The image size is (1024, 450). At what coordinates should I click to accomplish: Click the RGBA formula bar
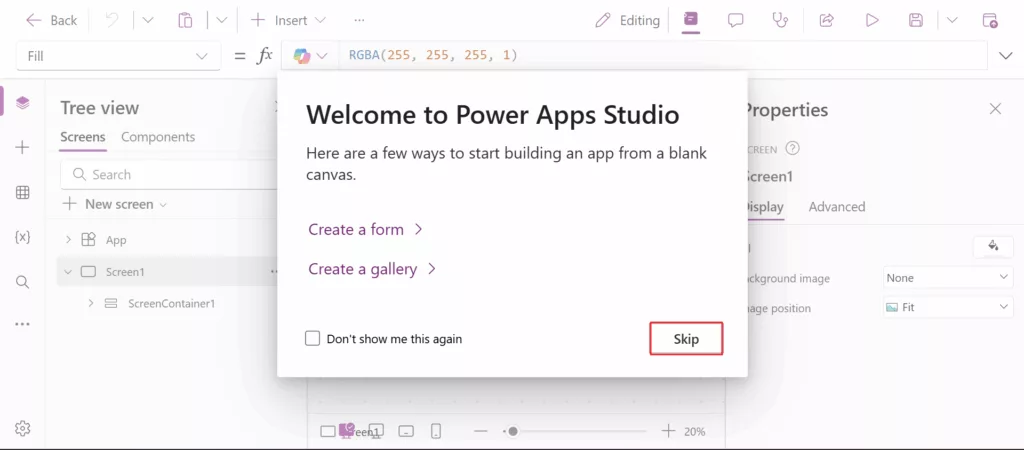662,56
